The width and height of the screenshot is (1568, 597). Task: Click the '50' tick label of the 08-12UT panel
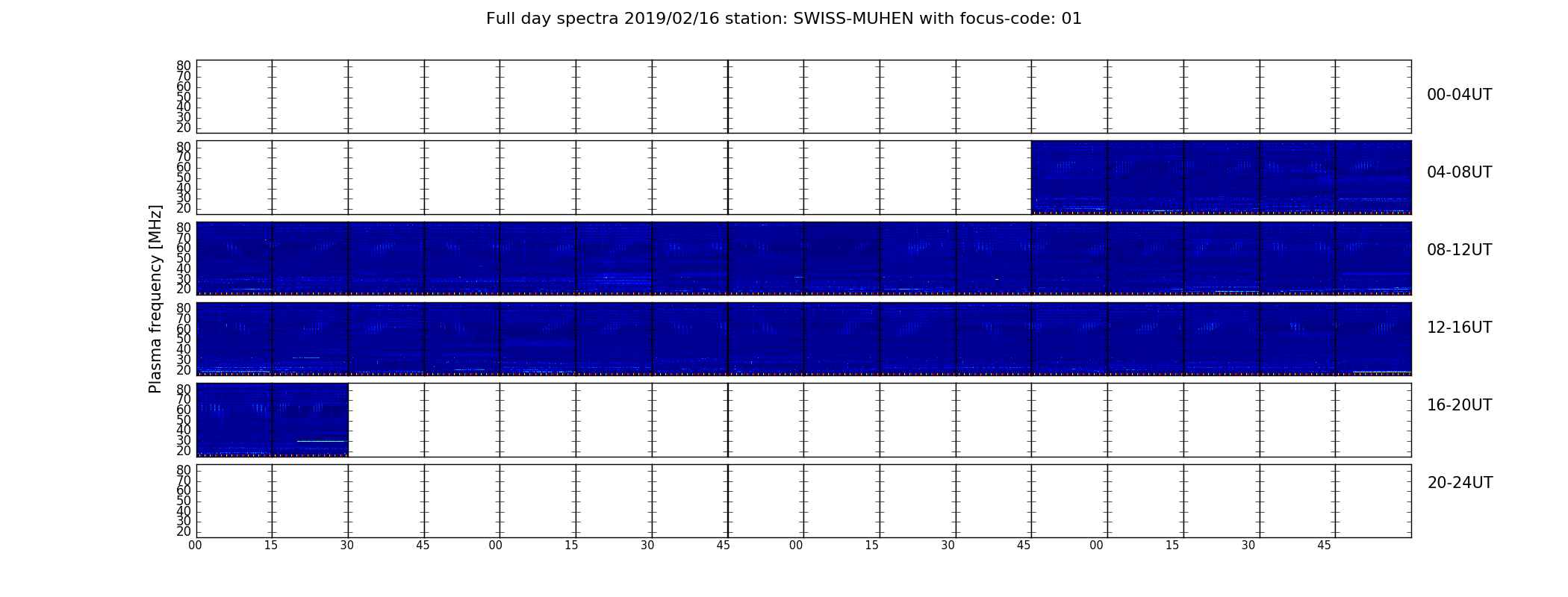[184, 258]
